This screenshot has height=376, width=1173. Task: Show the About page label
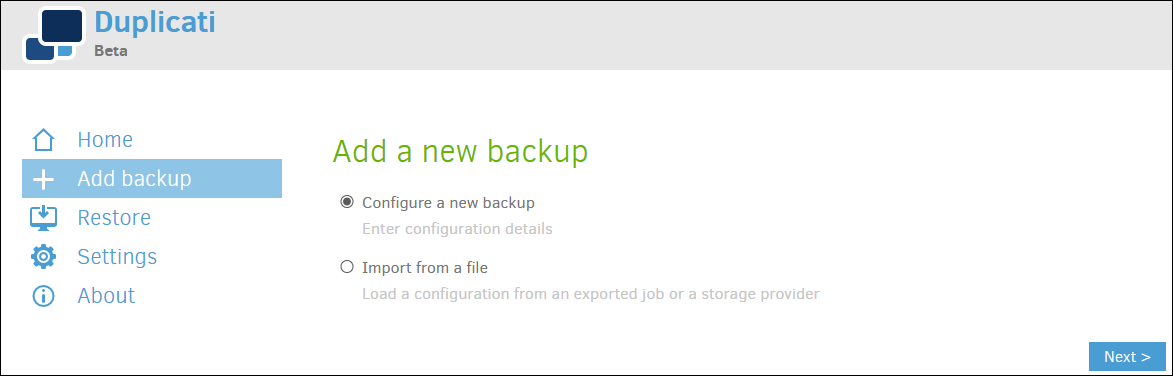tap(106, 295)
